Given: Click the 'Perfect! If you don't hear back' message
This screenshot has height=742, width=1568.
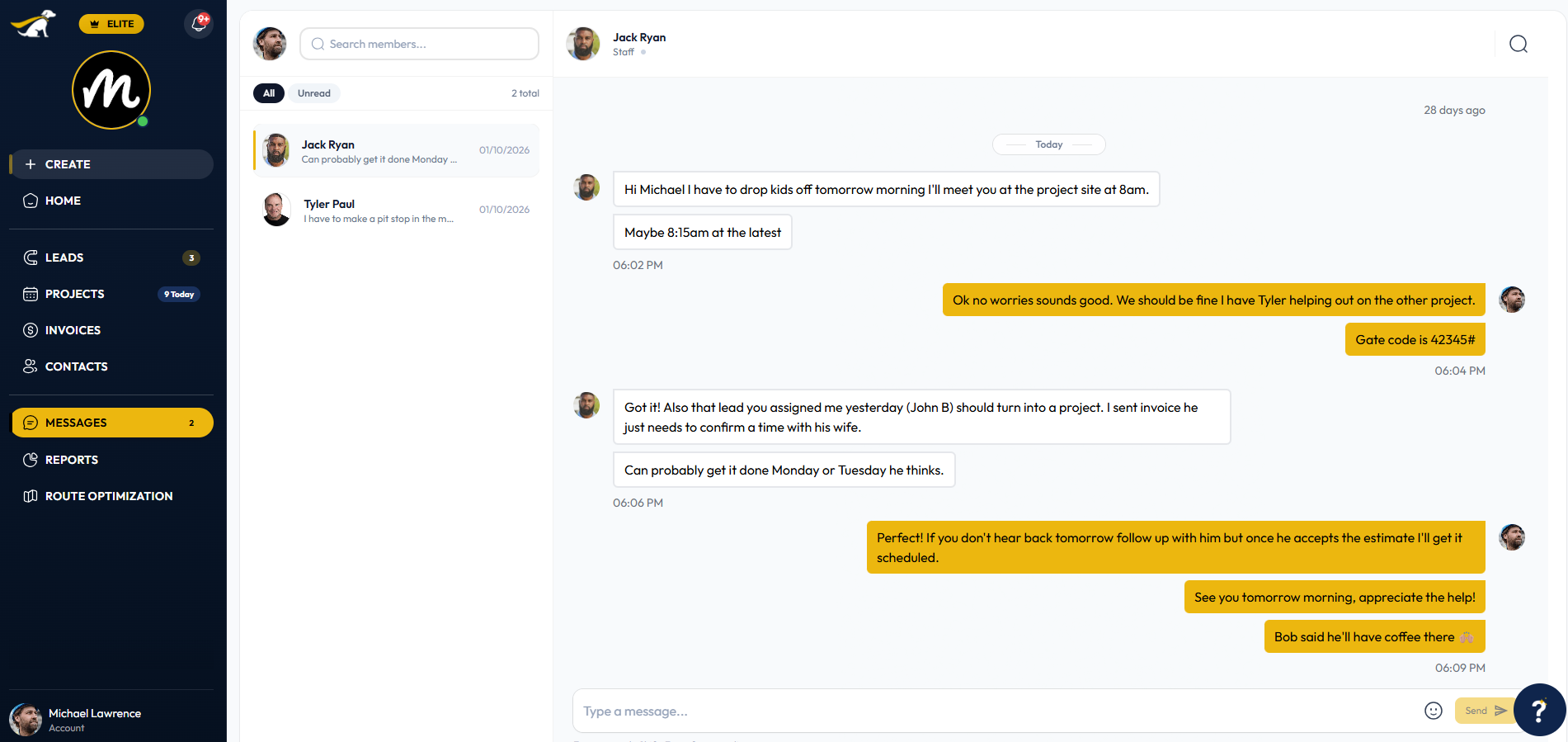Looking at the screenshot, I should pos(1176,547).
